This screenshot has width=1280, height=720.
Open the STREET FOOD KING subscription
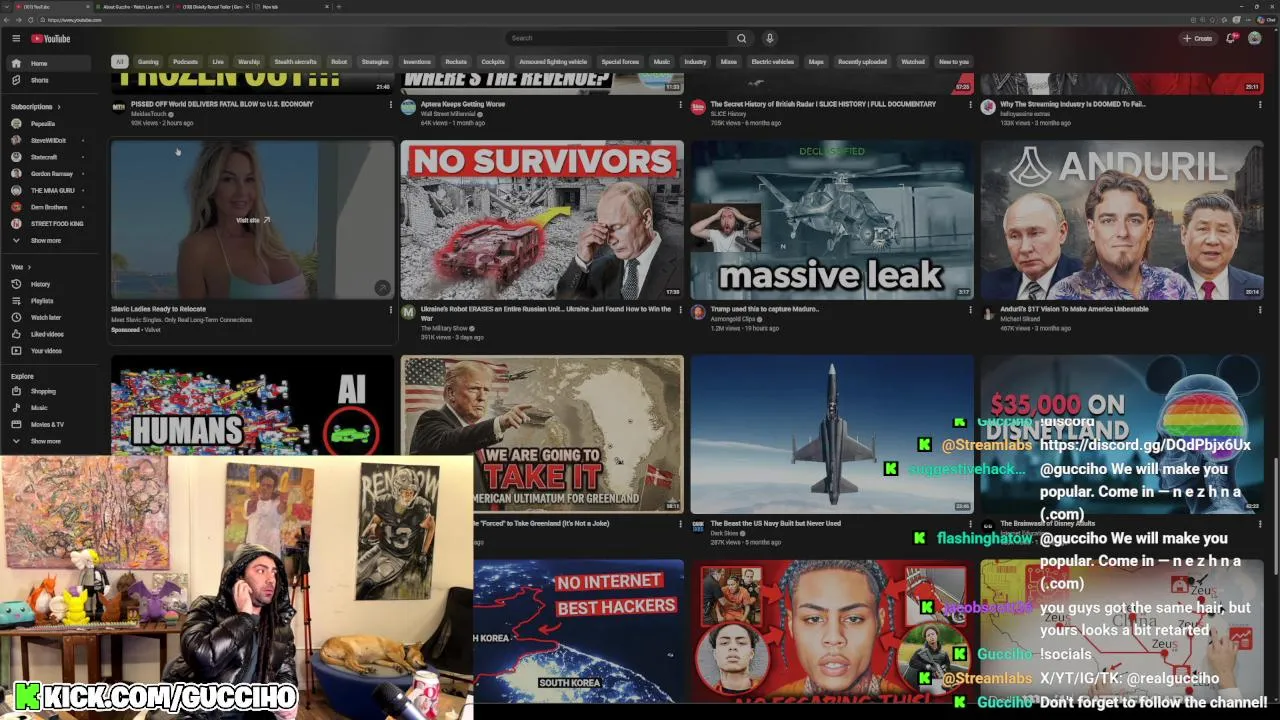pos(50,224)
